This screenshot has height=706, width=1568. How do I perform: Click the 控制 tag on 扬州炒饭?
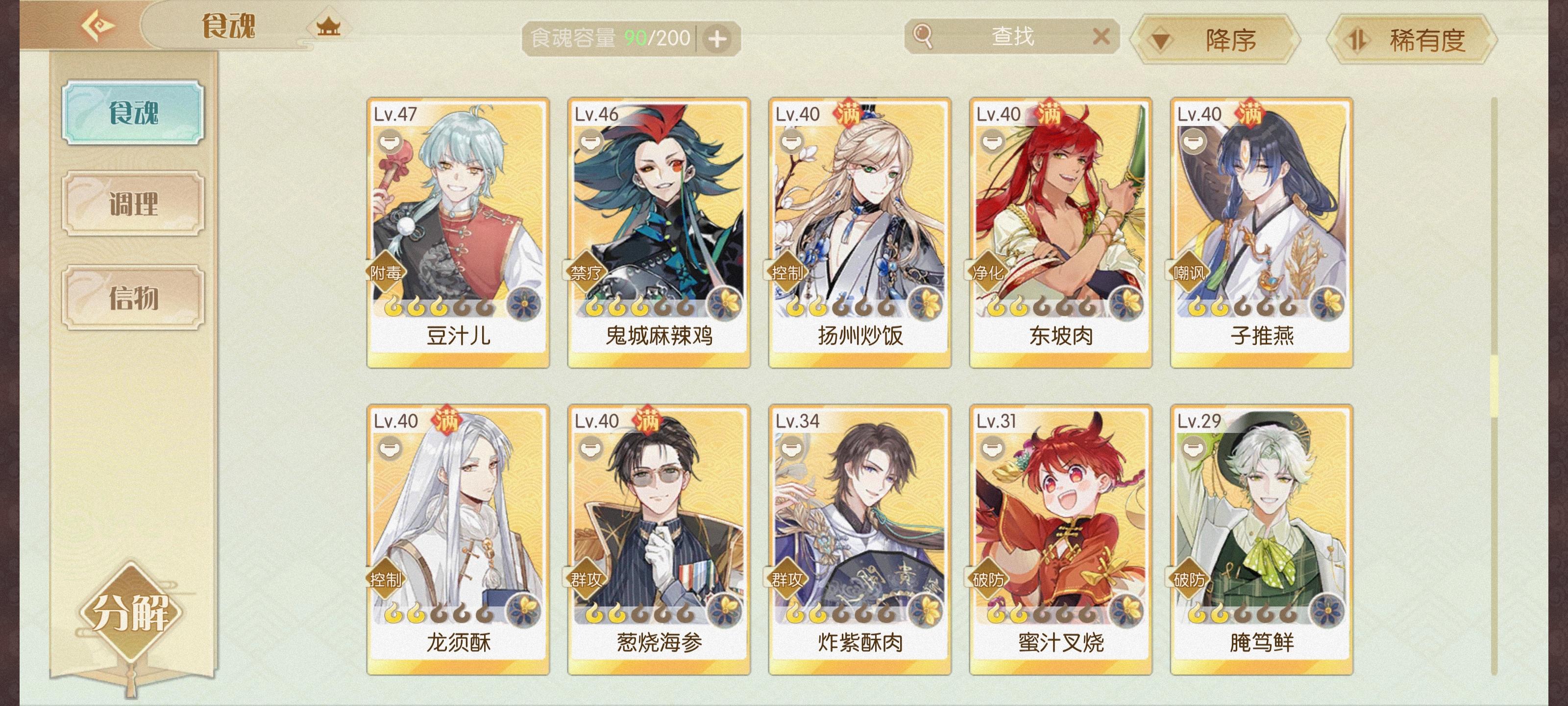click(x=786, y=272)
